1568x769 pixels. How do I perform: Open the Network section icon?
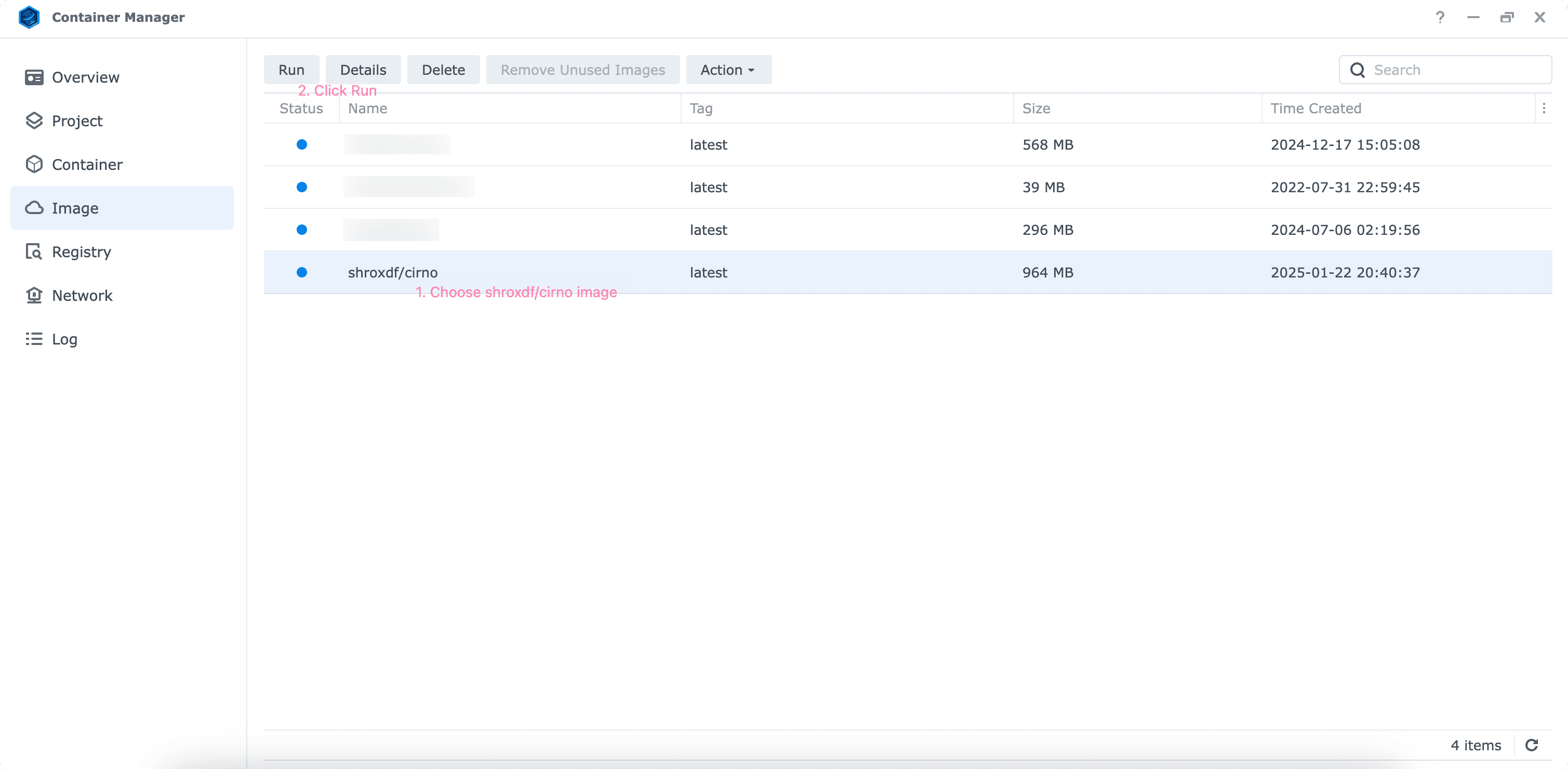tap(34, 295)
